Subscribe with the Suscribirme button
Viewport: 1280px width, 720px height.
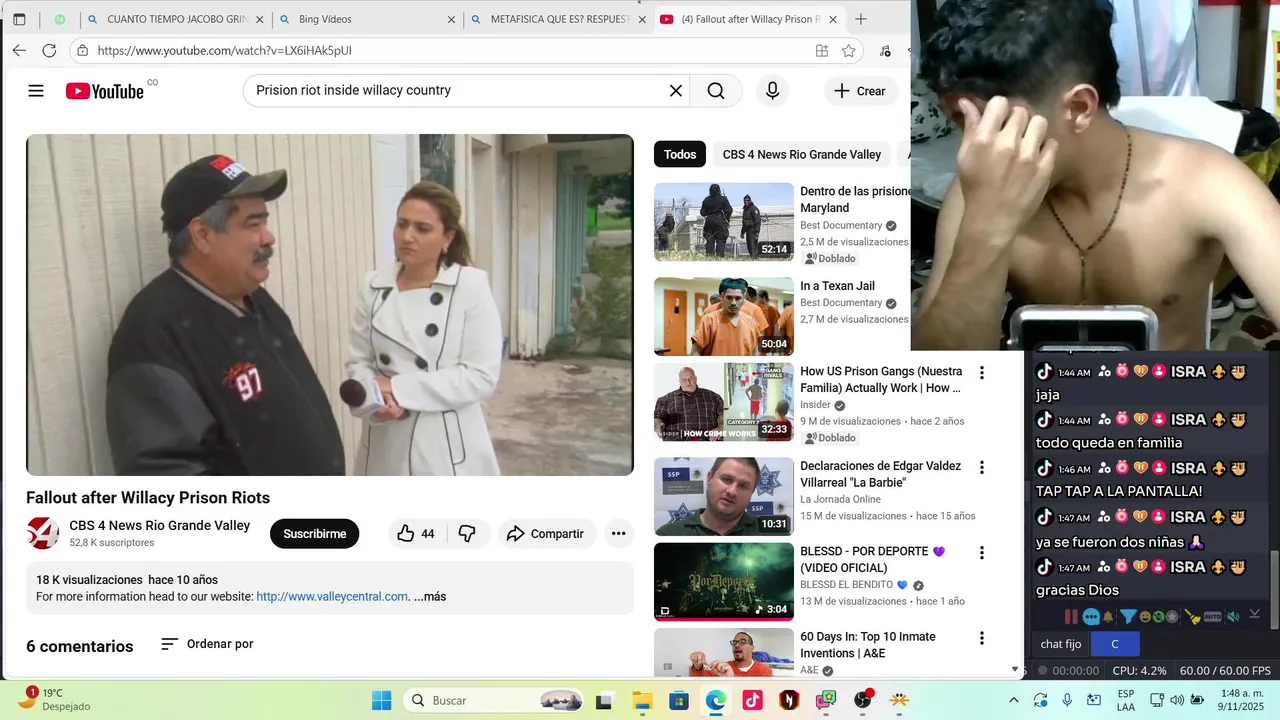point(314,534)
